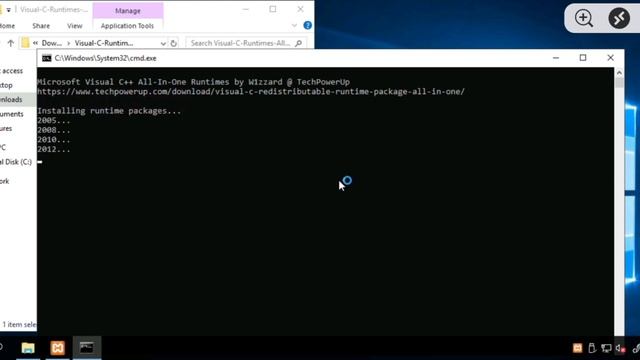Expand the address bar chevron before Dow...

tap(36, 43)
